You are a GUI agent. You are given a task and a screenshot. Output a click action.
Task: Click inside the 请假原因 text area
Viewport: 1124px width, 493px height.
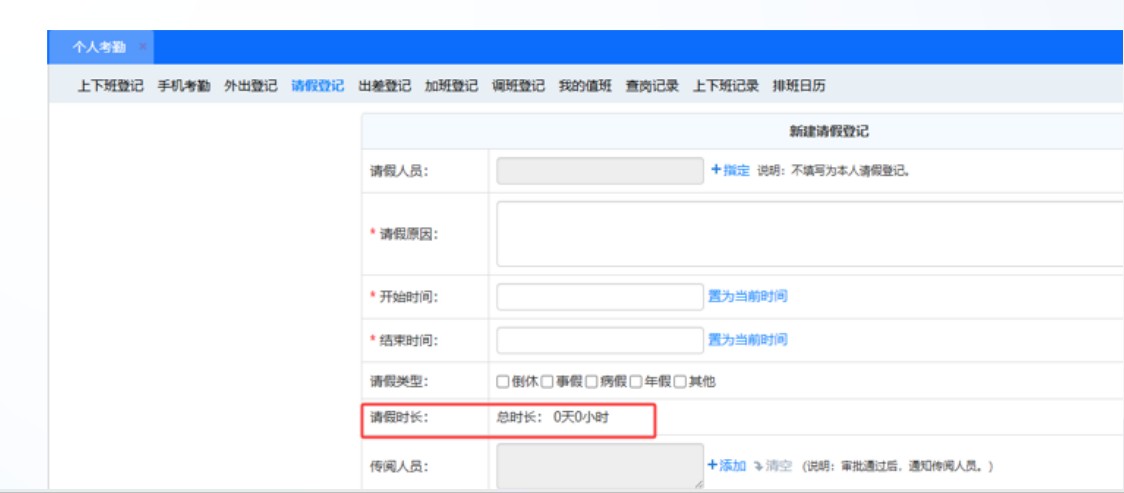808,233
